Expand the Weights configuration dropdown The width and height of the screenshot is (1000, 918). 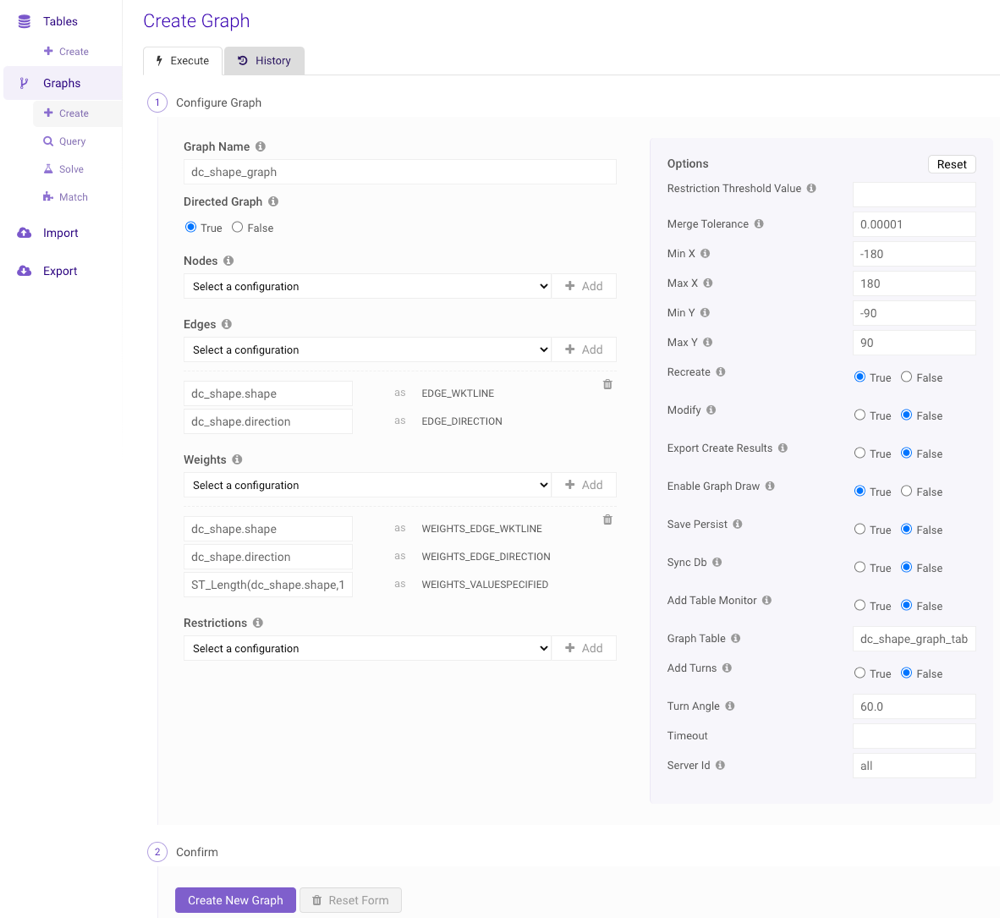(367, 486)
